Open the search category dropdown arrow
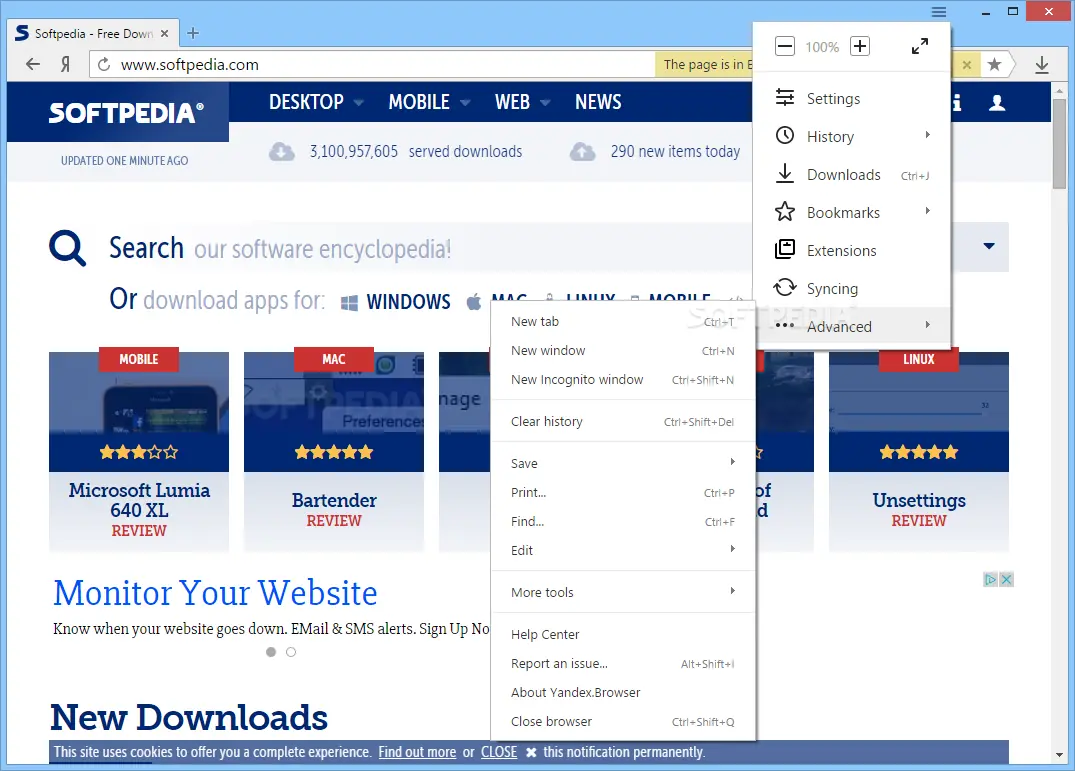This screenshot has width=1075, height=771. [x=989, y=246]
